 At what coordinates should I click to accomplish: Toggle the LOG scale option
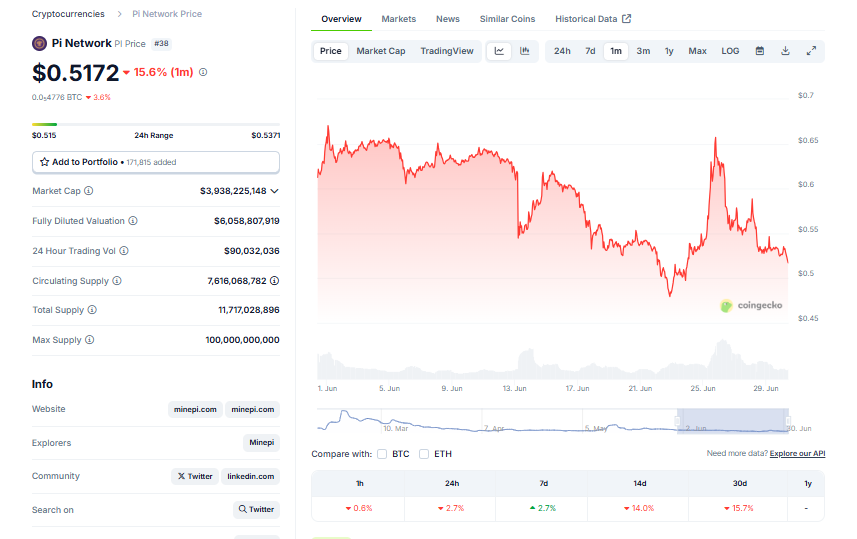[x=730, y=51]
